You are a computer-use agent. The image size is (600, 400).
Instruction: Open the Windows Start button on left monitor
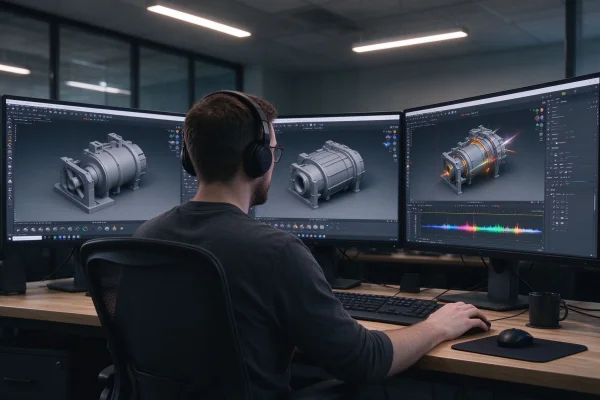pos(10,238)
